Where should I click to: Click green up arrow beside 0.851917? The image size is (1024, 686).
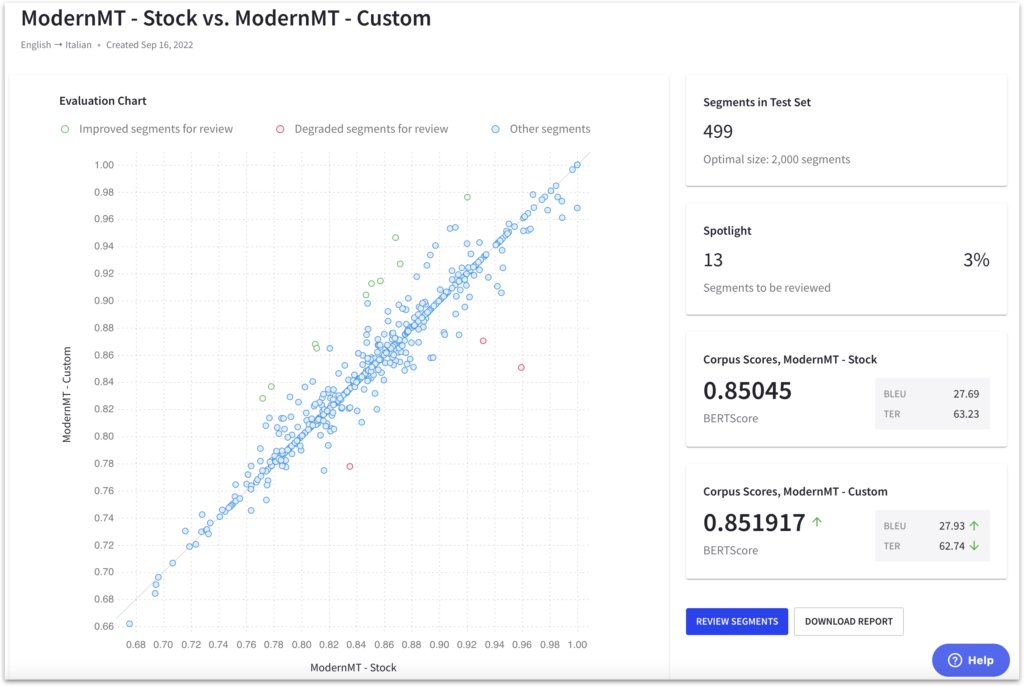click(817, 521)
